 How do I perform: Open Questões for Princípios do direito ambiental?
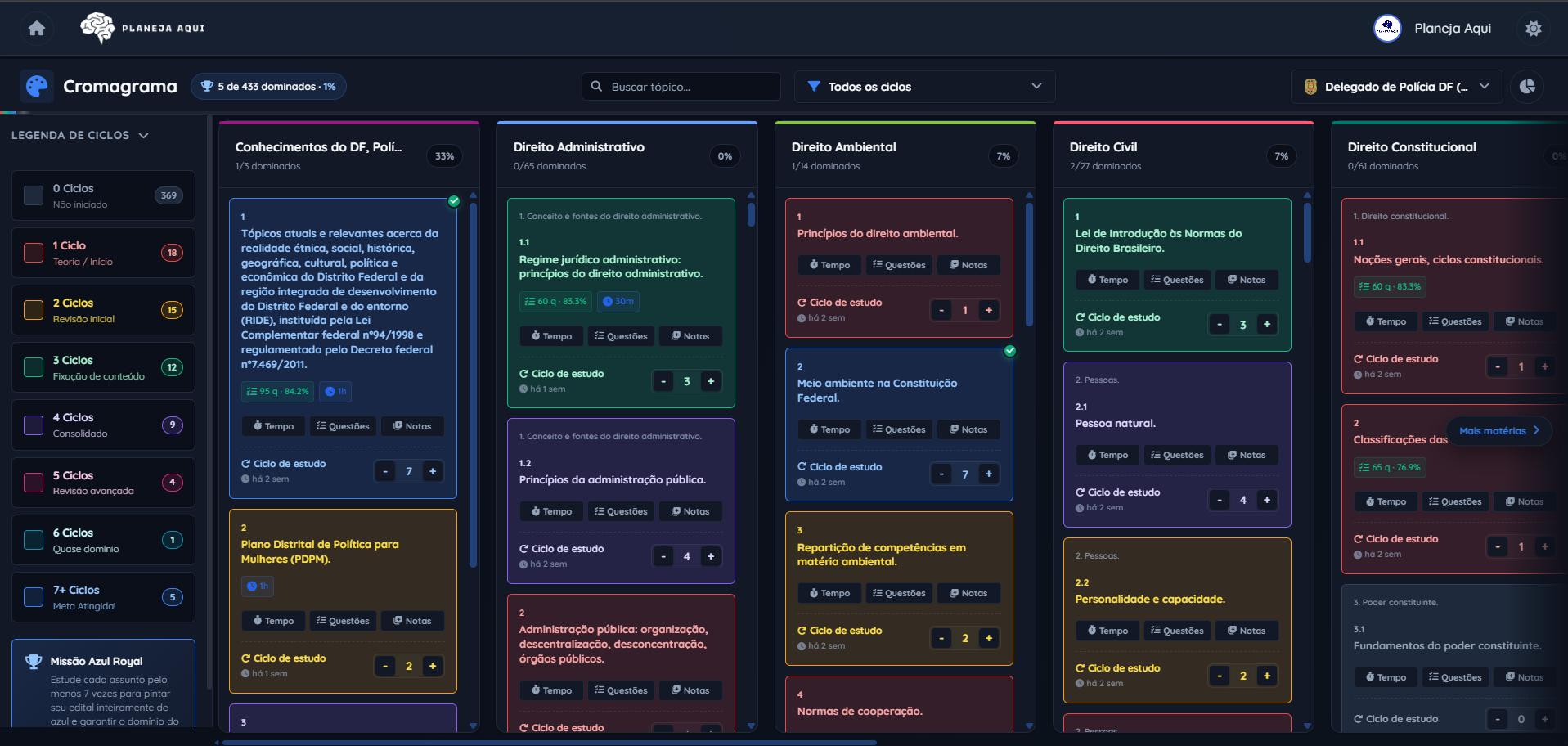point(899,265)
